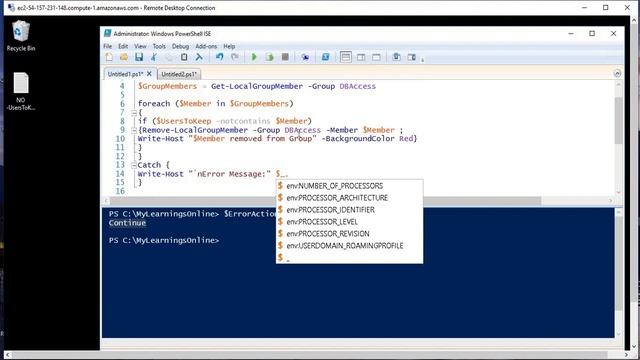This screenshot has width=640, height=360.
Task: Click Get-LocalGroupMember on line 4
Action: [257, 87]
